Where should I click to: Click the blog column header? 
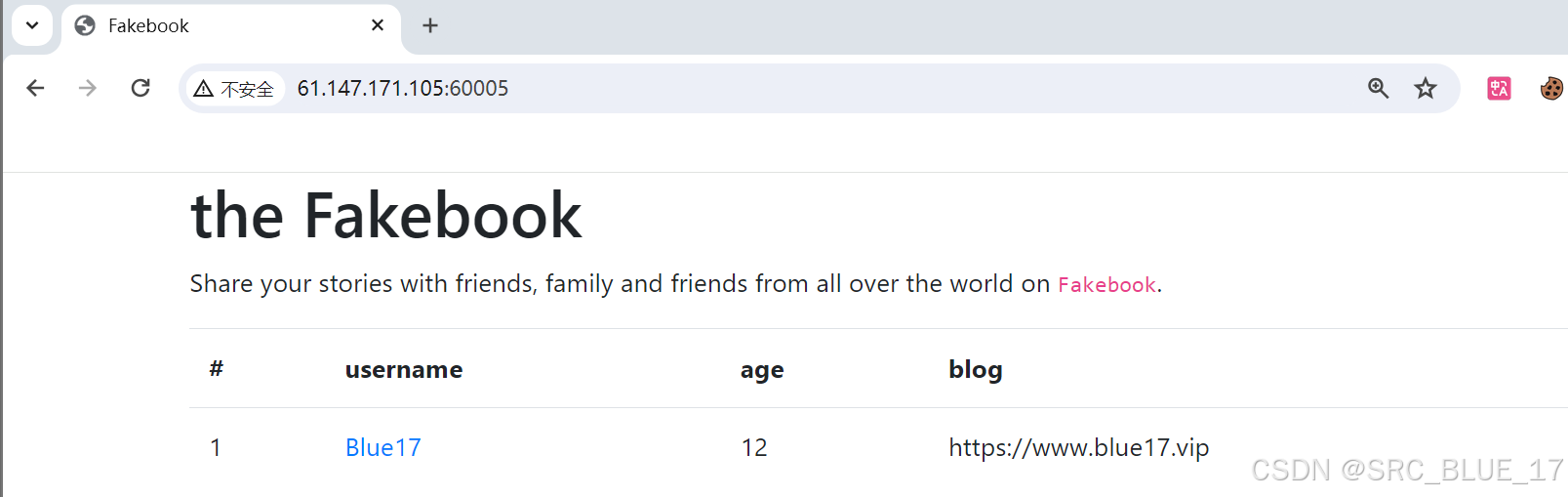click(x=976, y=369)
